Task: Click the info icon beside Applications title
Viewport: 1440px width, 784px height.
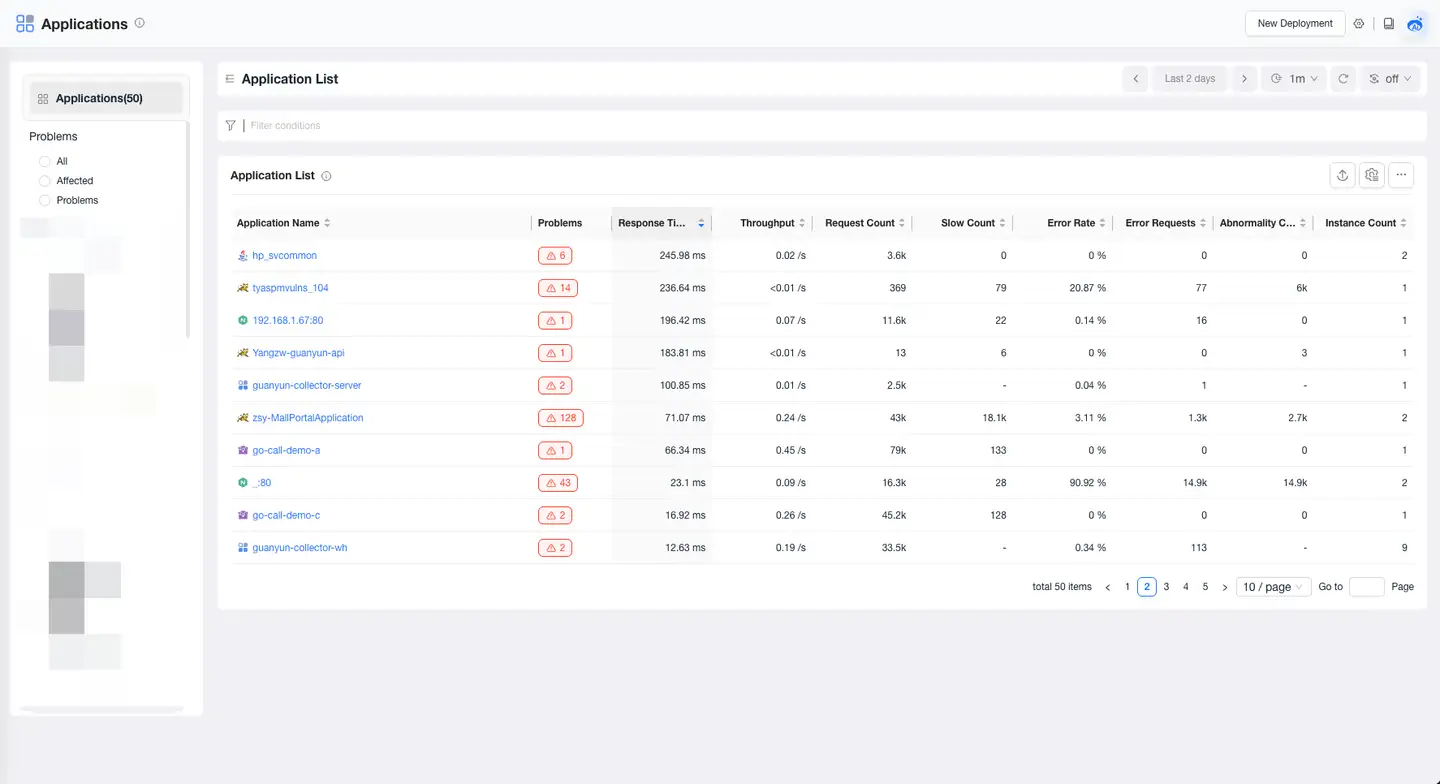Action: click(x=139, y=23)
